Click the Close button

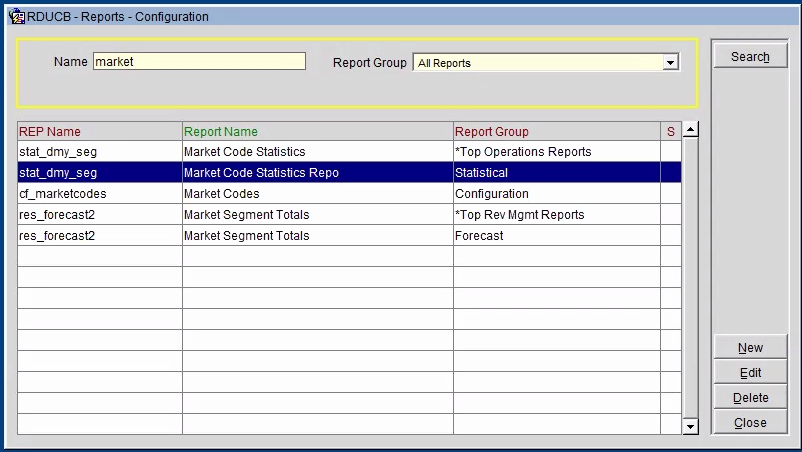coord(750,423)
